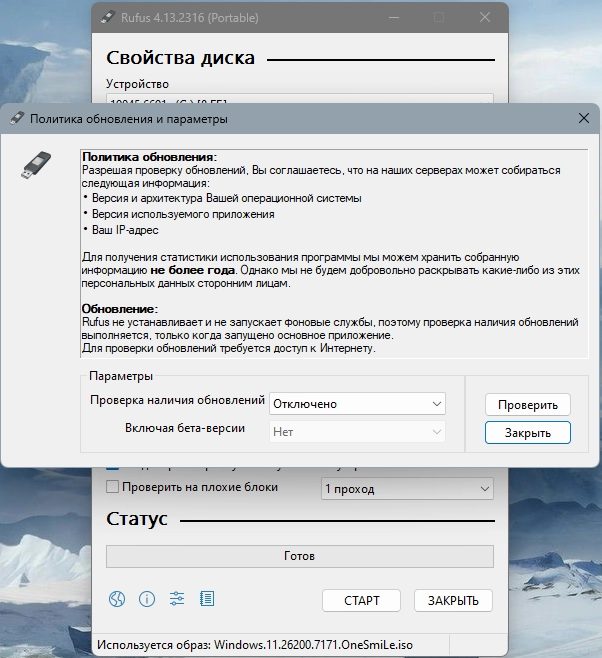Click the status bar image name text

(x=255, y=645)
